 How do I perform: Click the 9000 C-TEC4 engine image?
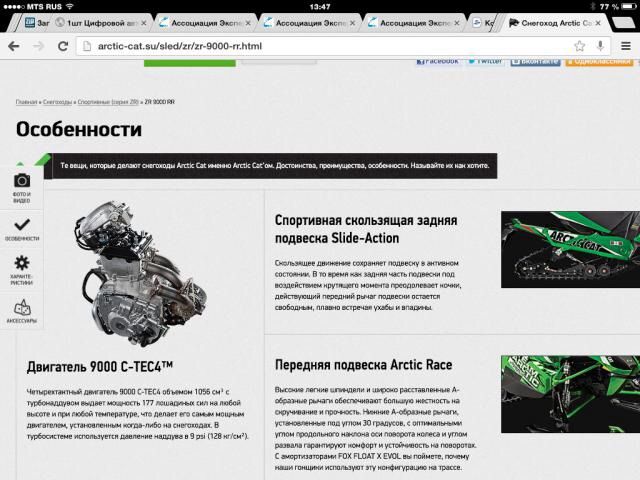141,273
